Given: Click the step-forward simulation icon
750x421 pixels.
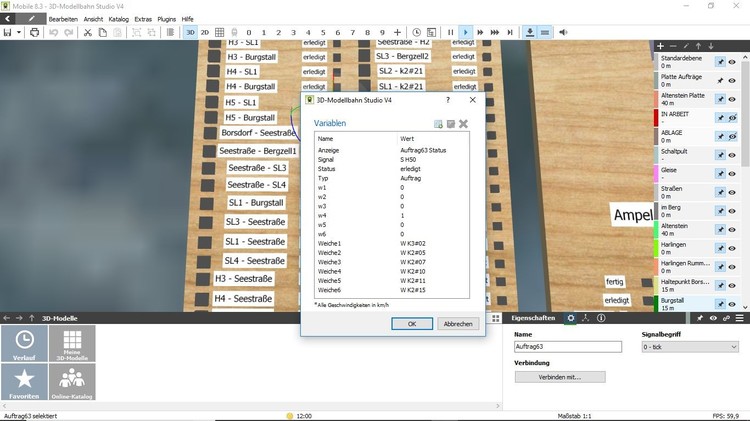Looking at the screenshot, I should coord(510,33).
